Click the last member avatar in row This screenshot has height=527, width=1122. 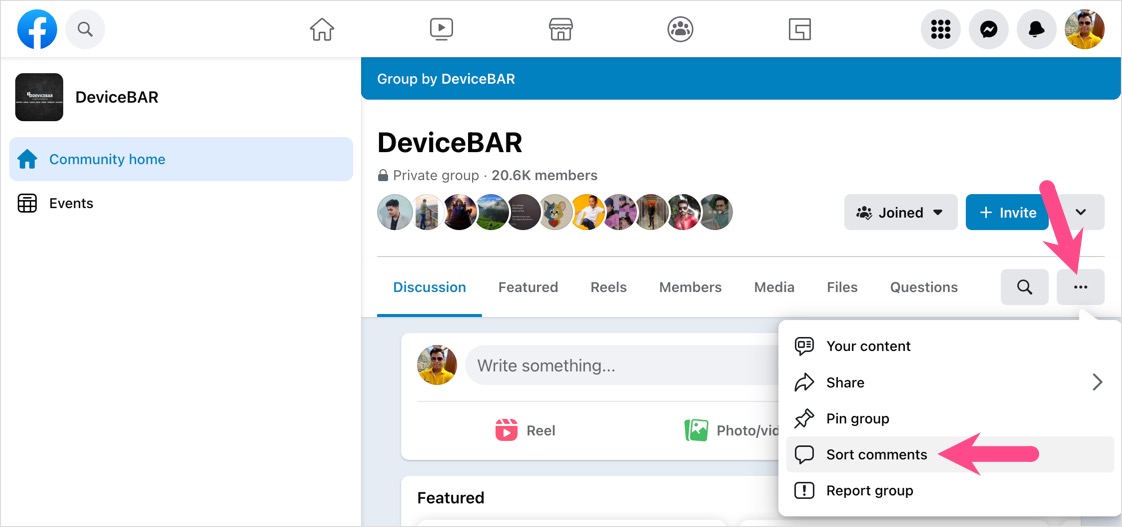(716, 212)
